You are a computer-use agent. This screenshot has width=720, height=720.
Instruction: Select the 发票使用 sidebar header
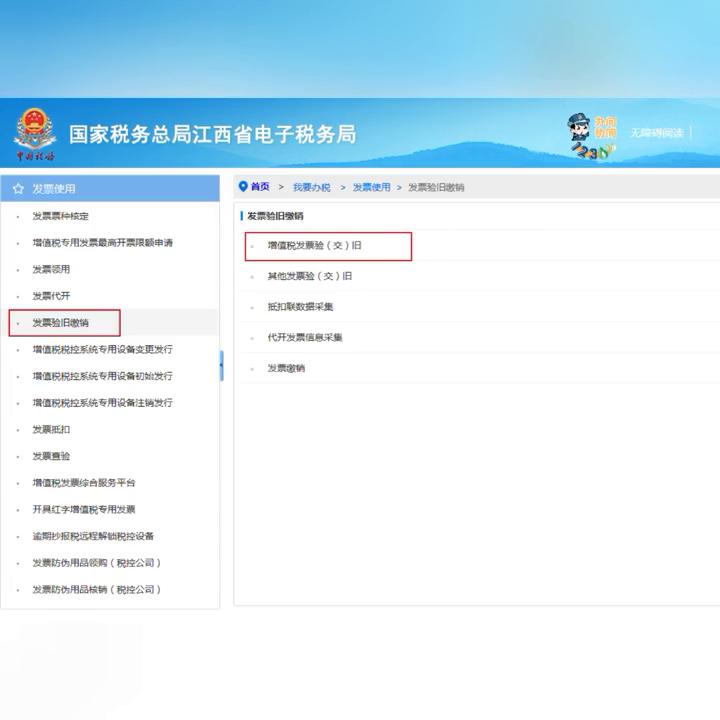(110, 189)
